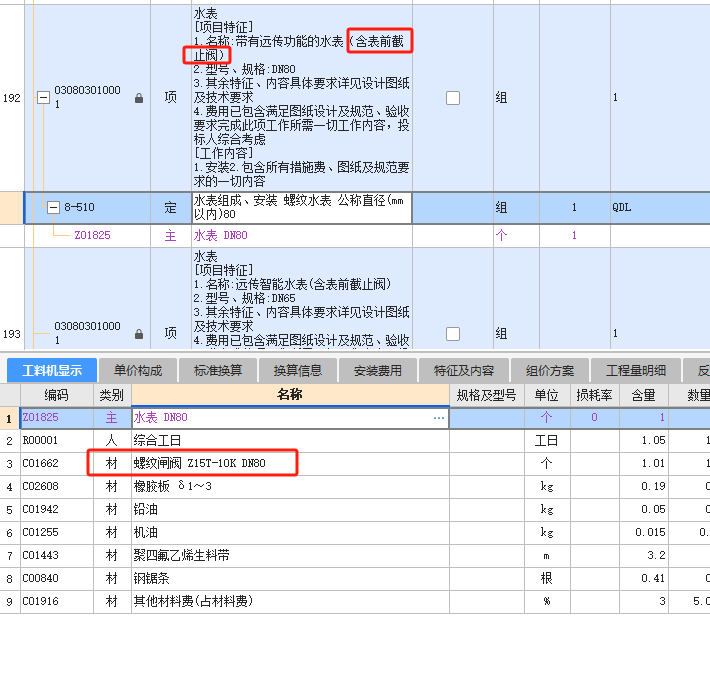Click row number 3 header
Screen dimensions: 710x692
click(10, 464)
